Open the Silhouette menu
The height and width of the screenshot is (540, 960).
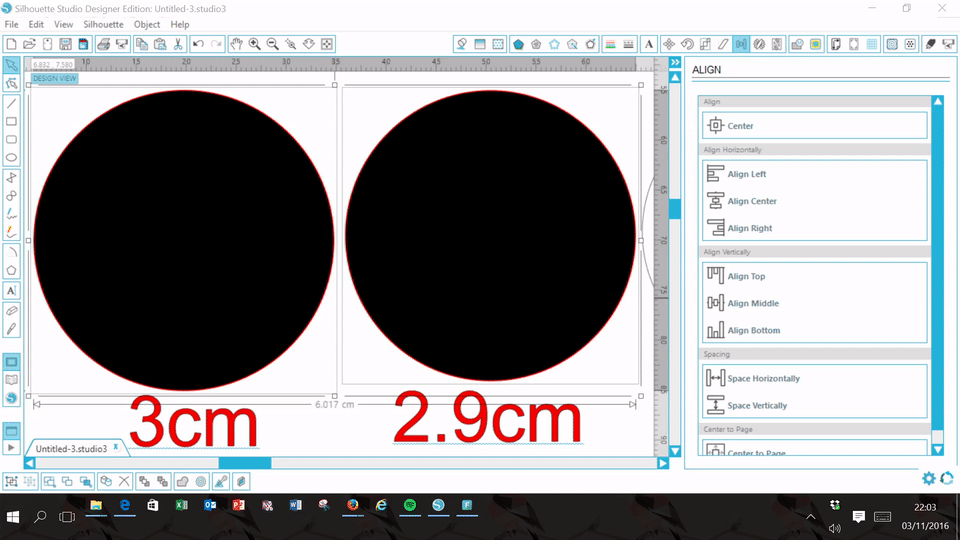pyautogui.click(x=103, y=24)
